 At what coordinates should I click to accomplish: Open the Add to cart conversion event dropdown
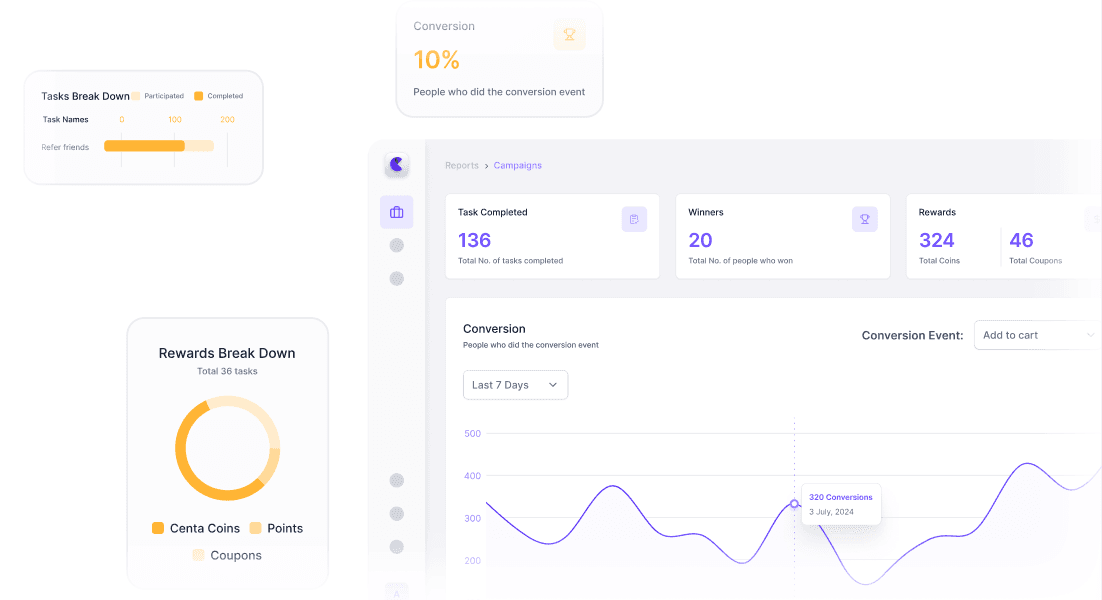tap(1037, 335)
